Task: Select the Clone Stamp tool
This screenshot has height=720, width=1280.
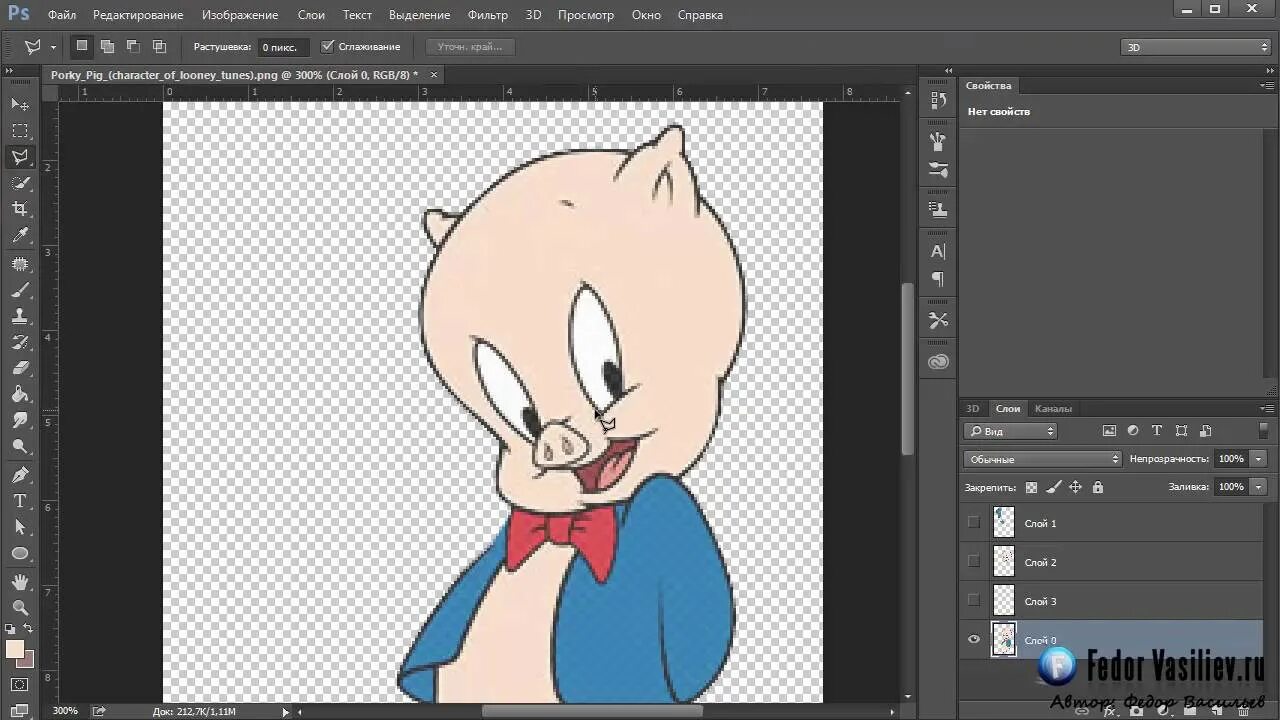Action: (x=20, y=316)
